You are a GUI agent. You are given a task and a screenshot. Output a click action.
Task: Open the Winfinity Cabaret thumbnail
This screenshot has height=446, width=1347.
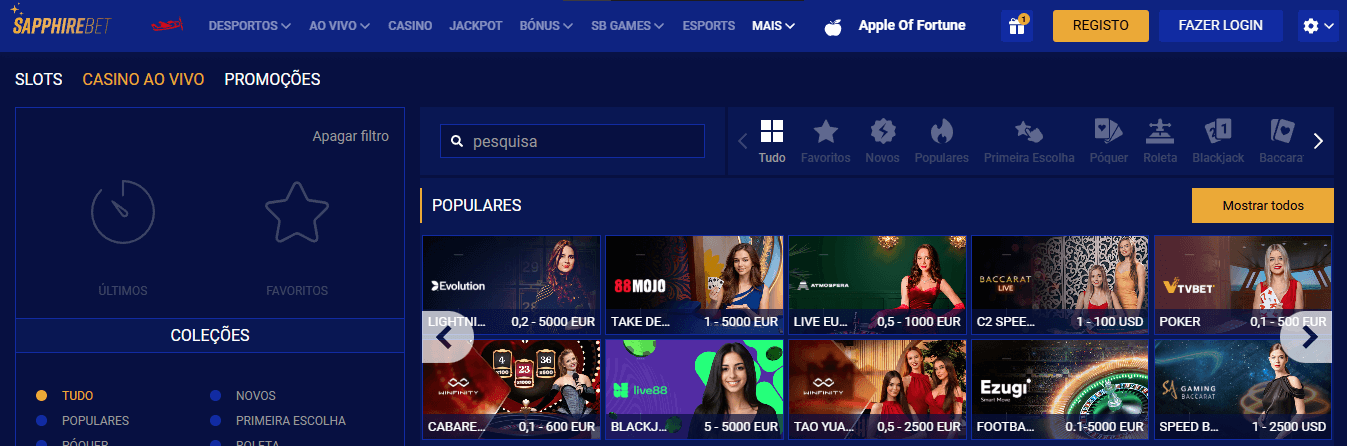tap(511, 388)
